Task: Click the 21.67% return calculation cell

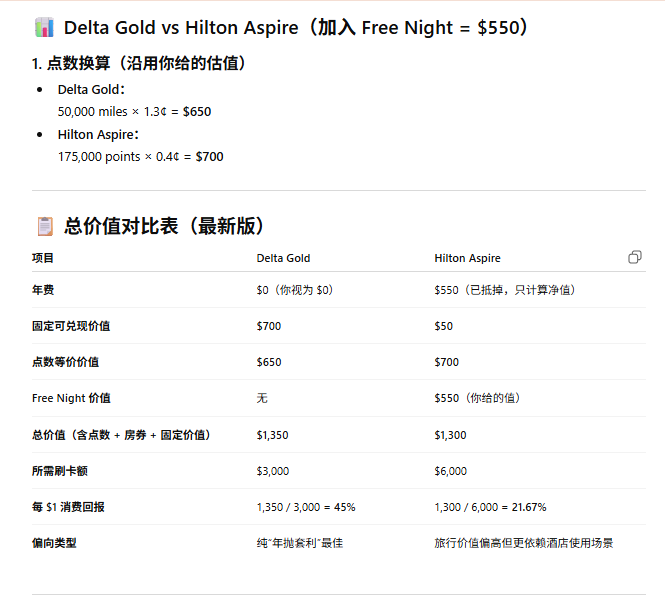Action: pos(490,507)
